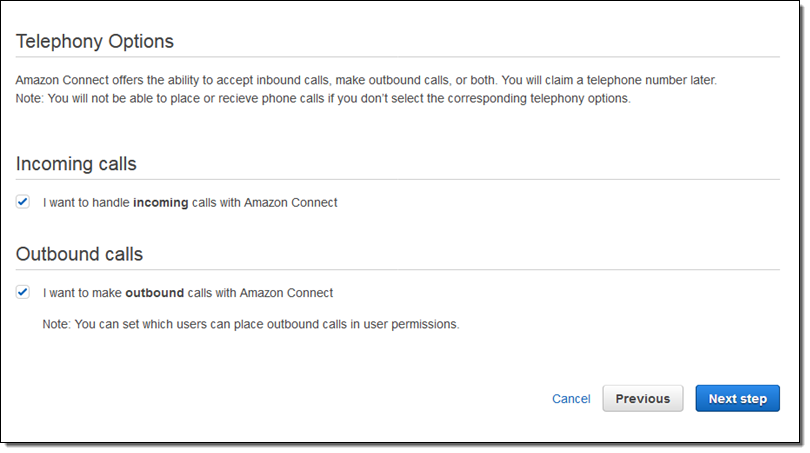Viewport: 810px width, 453px height.
Task: Click the Incoming calls section heading
Action: [x=76, y=164]
